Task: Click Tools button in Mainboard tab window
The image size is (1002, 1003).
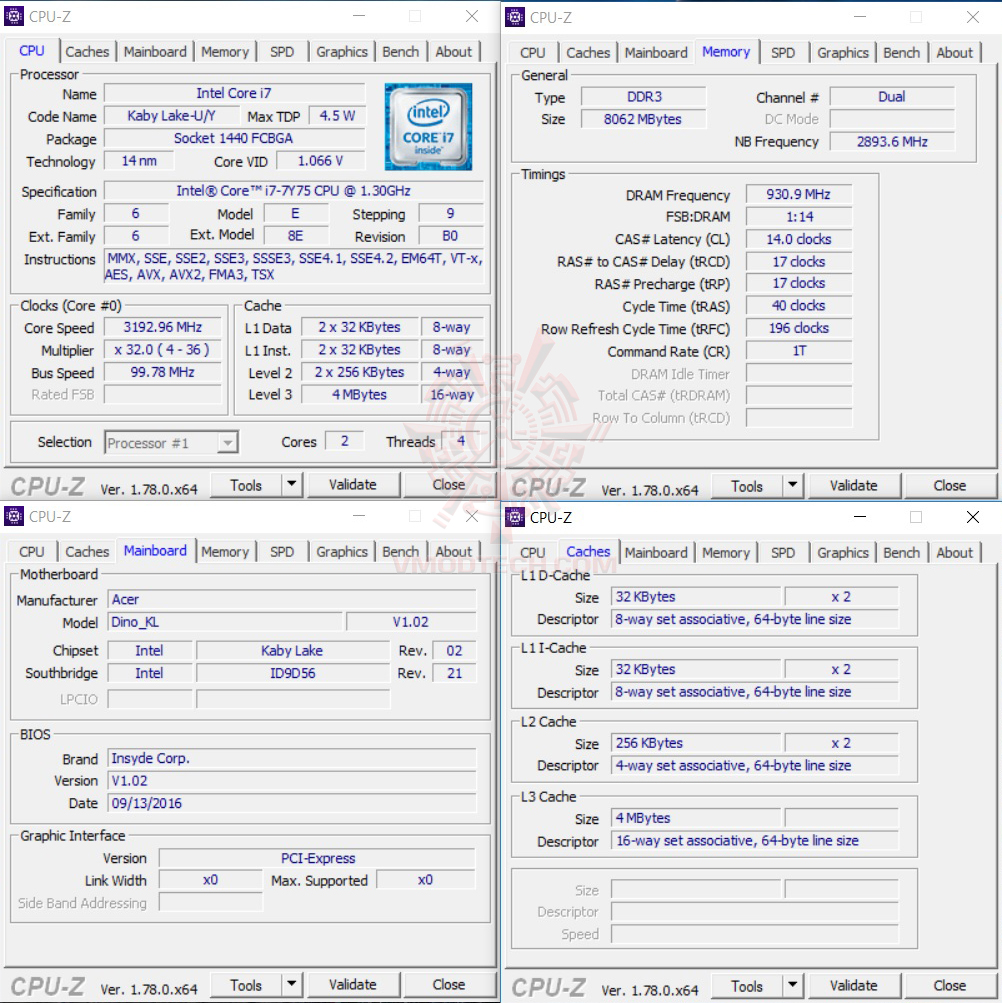Action: 246,985
